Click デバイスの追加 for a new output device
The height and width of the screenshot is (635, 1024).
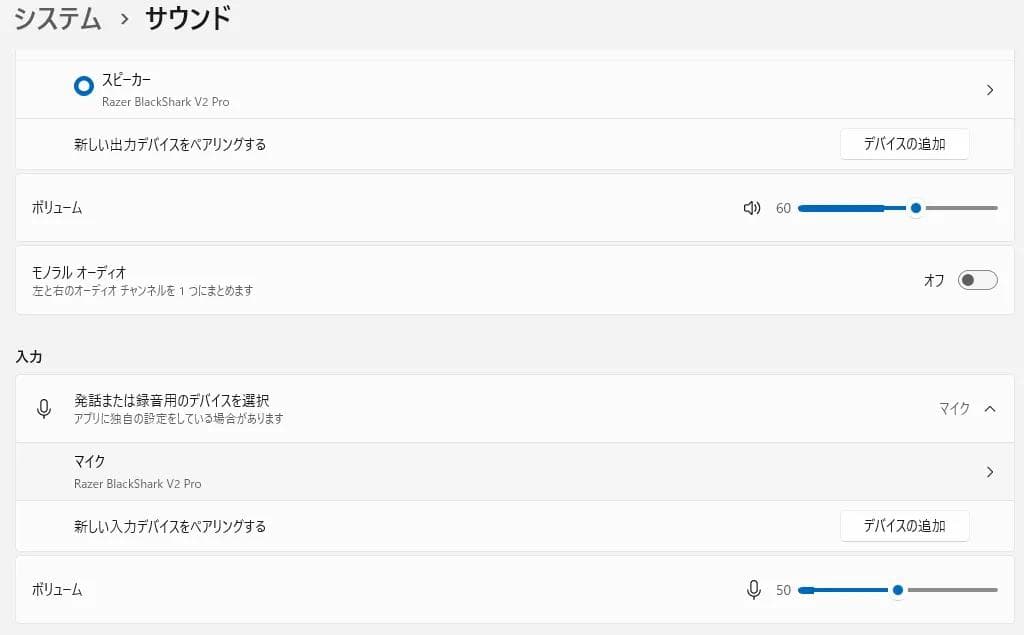[904, 144]
